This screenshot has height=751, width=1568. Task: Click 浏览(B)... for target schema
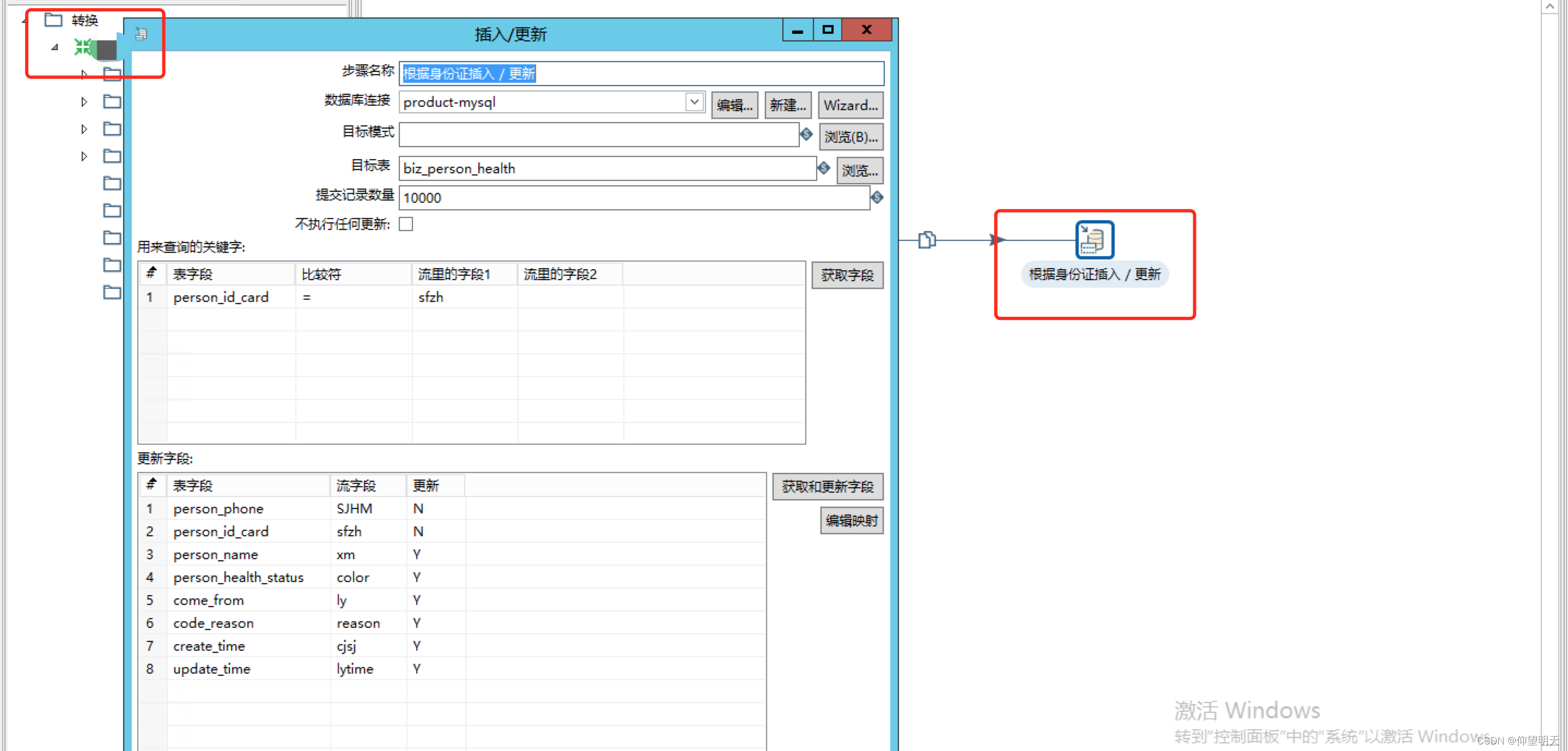coord(851,137)
